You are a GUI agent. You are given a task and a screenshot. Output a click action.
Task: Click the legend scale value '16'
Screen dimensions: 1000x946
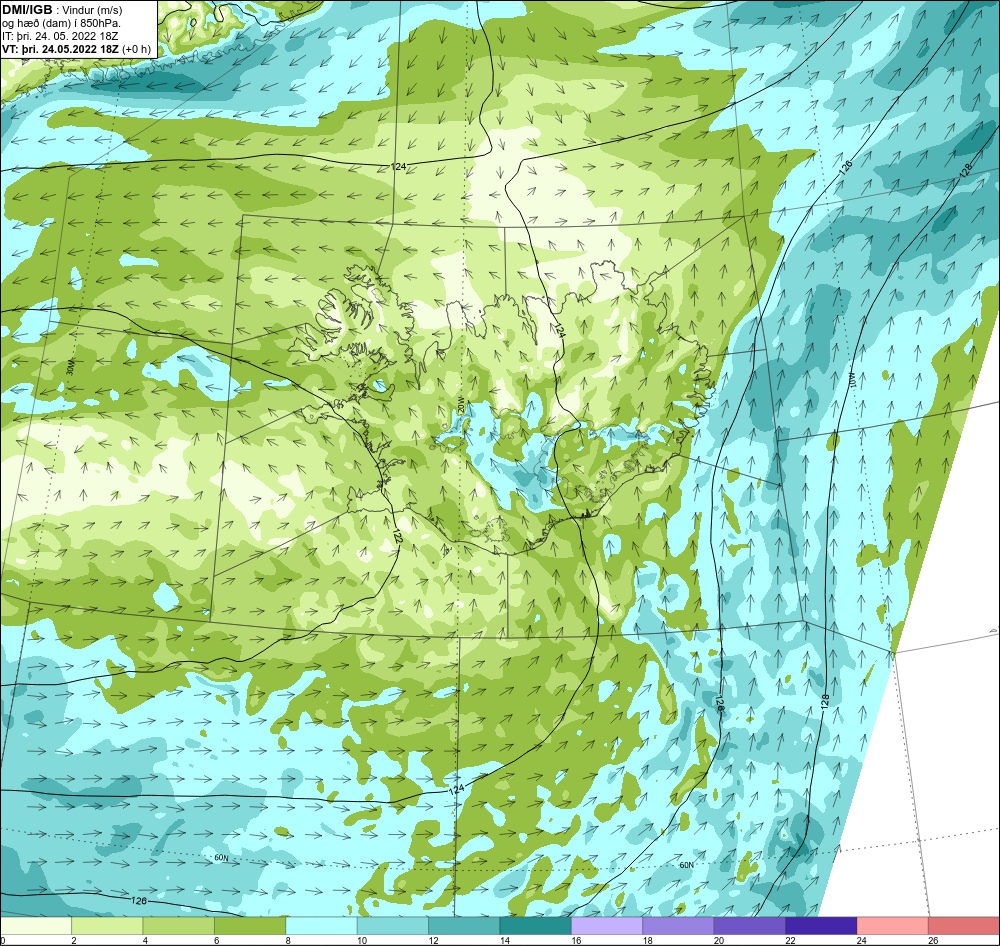[577, 940]
